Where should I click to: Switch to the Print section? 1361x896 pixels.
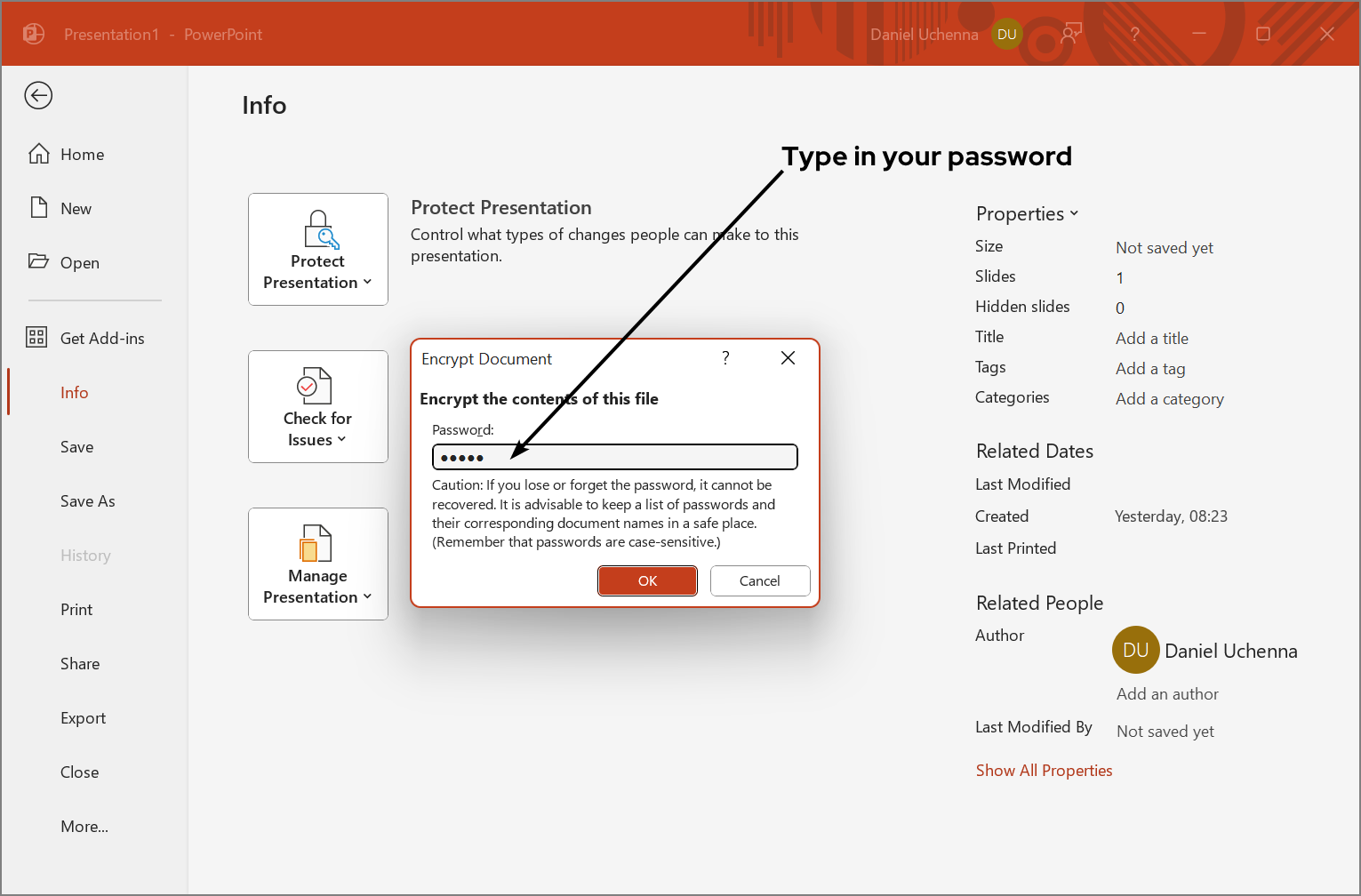[x=76, y=609]
